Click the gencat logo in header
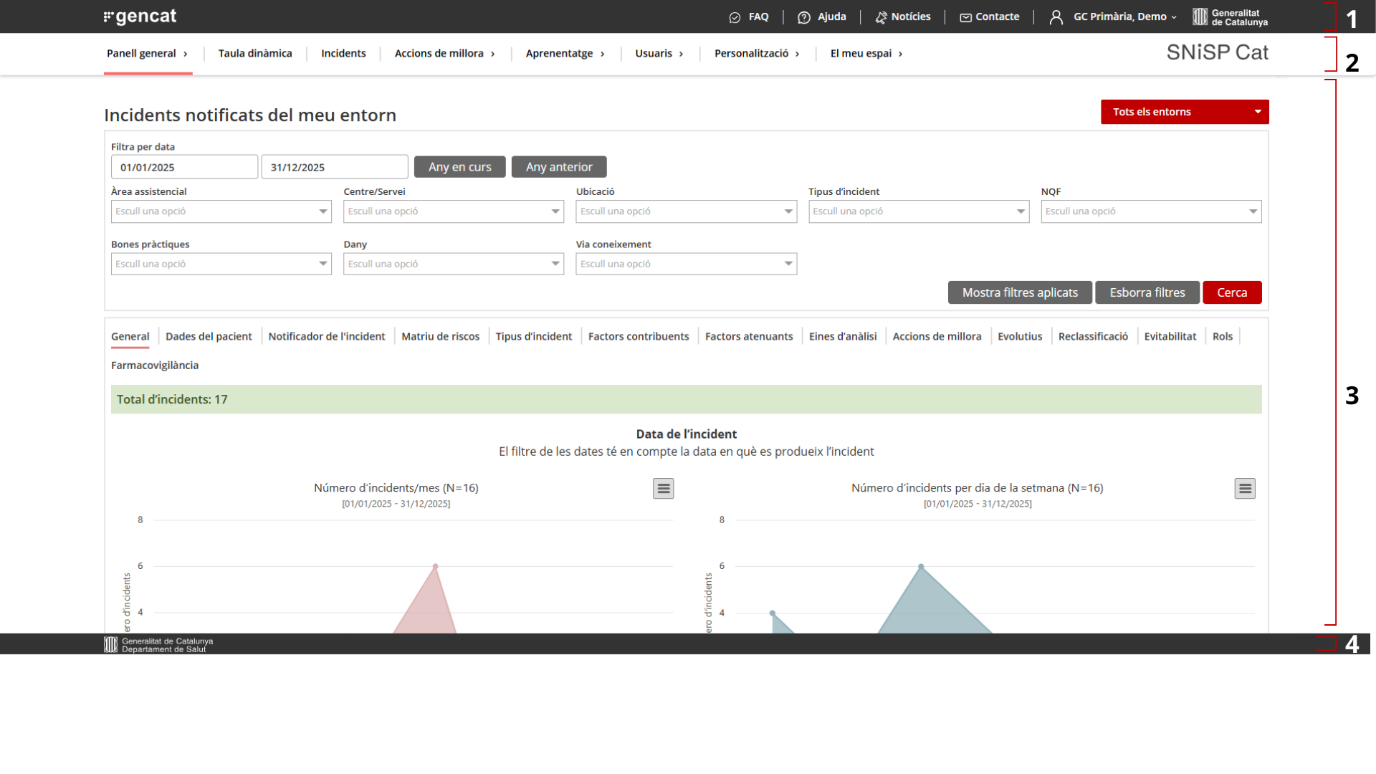The image size is (1376, 774). point(140,17)
